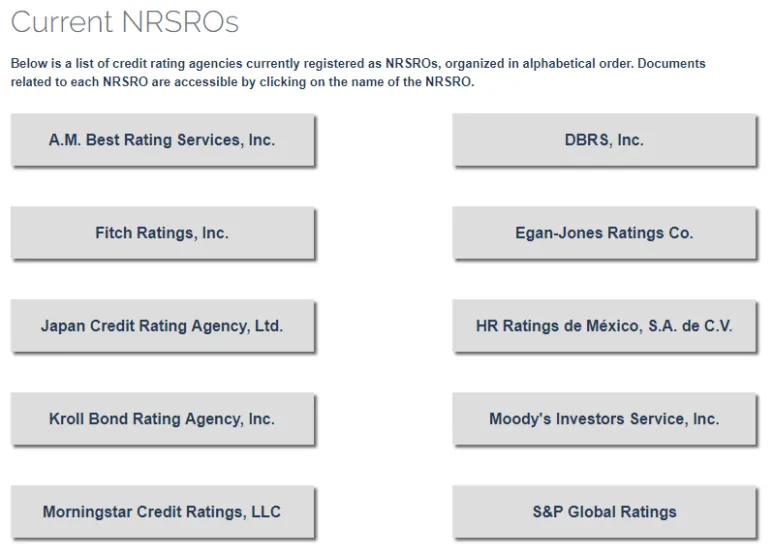Open Morningstar Credit Ratings, LLC
This screenshot has width=773, height=558.
pos(162,512)
